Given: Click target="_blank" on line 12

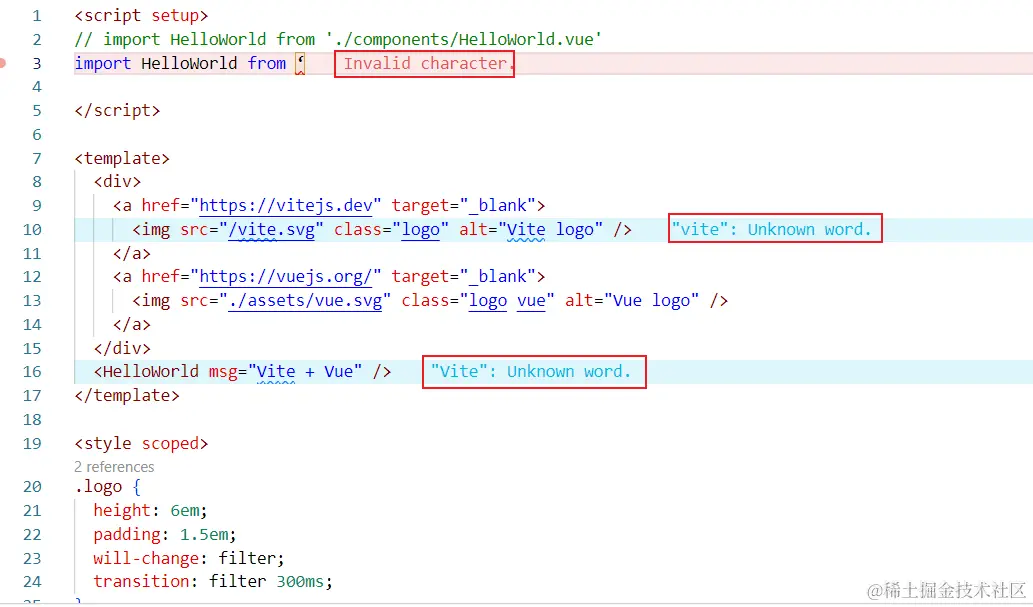Looking at the screenshot, I should pos(464,277).
